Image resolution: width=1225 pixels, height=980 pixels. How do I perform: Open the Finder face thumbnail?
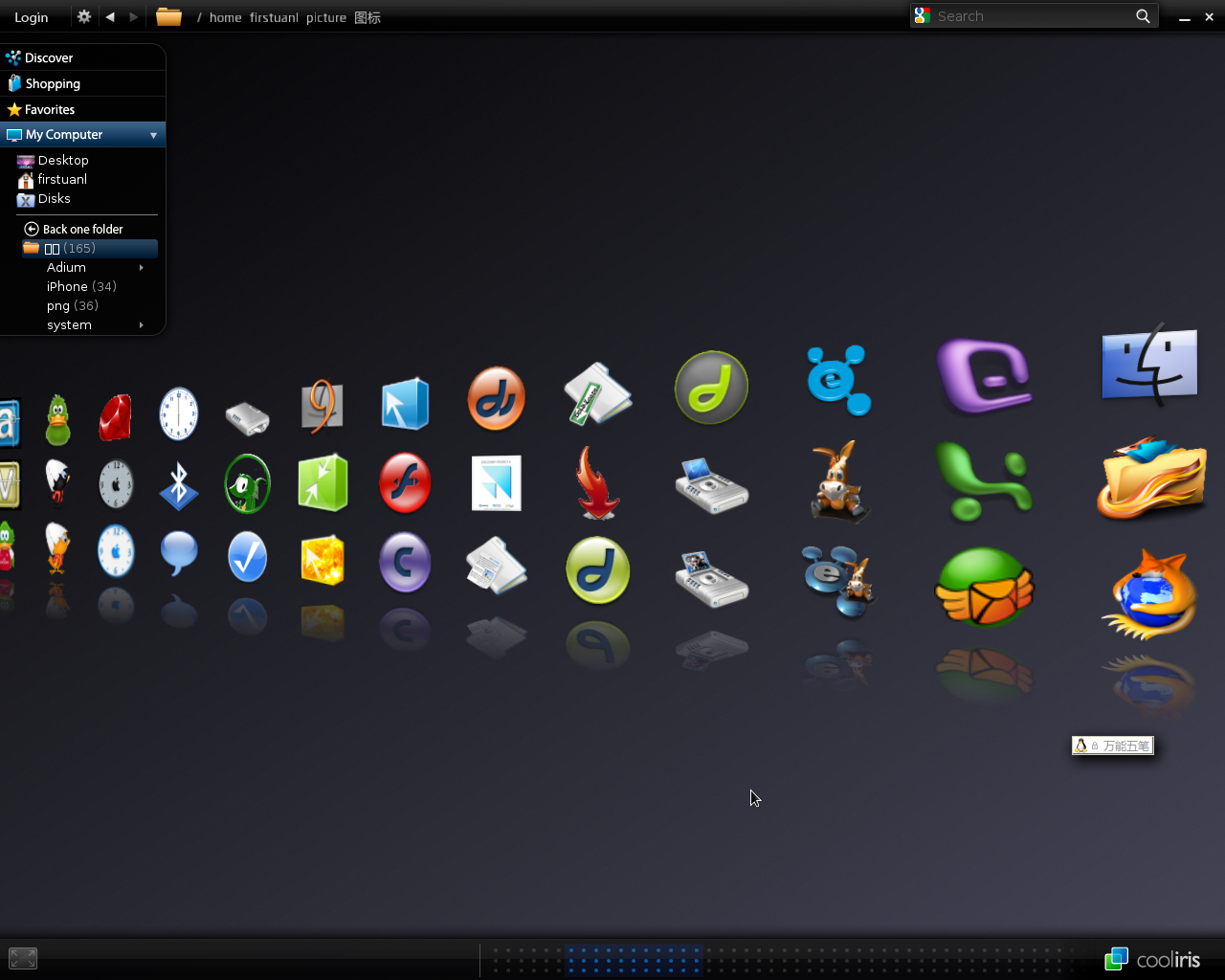click(1149, 366)
